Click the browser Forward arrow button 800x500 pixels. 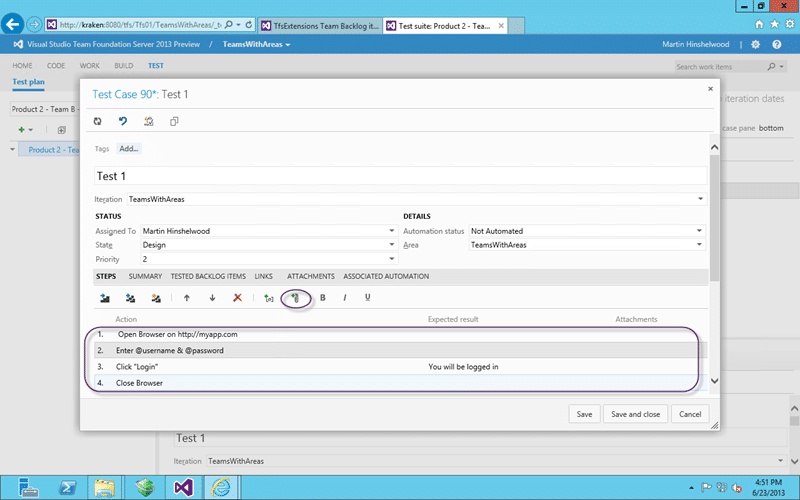coord(34,24)
